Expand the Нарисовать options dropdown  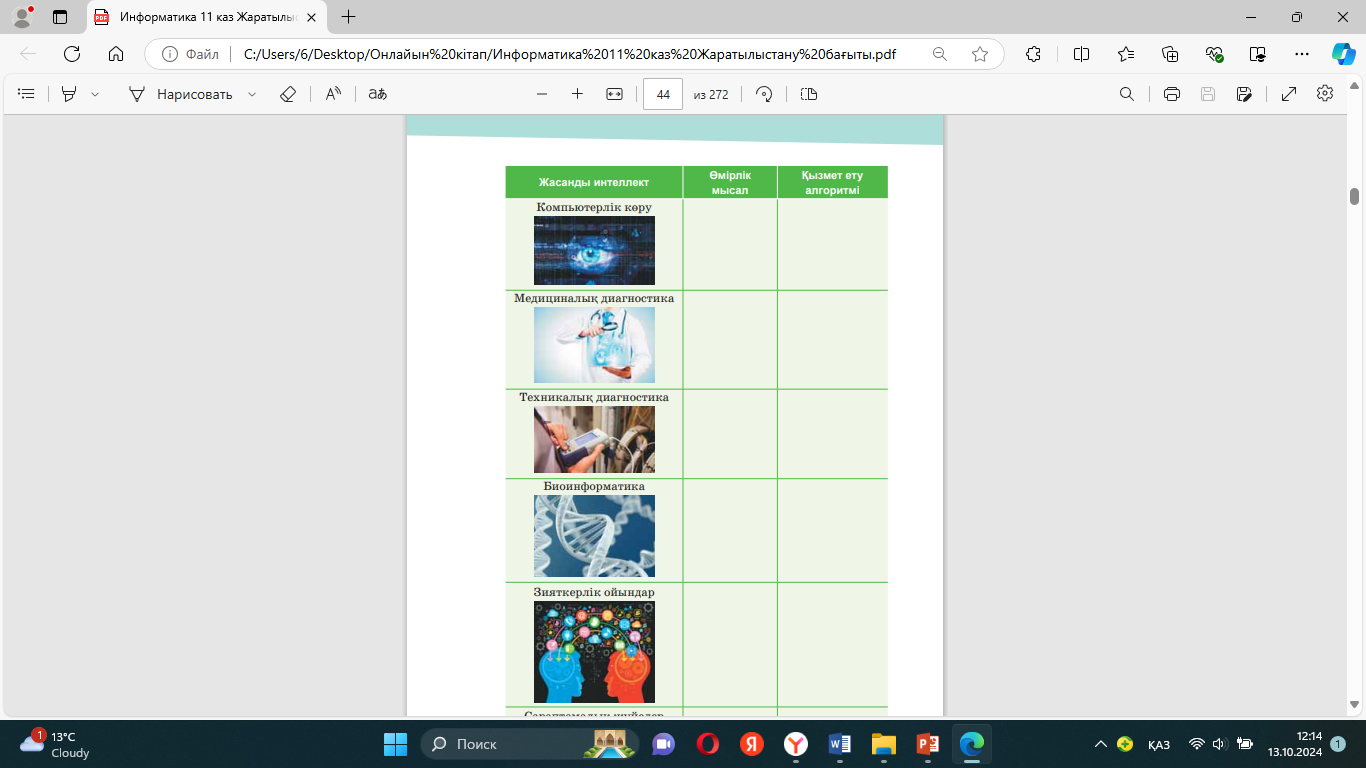coord(252,94)
